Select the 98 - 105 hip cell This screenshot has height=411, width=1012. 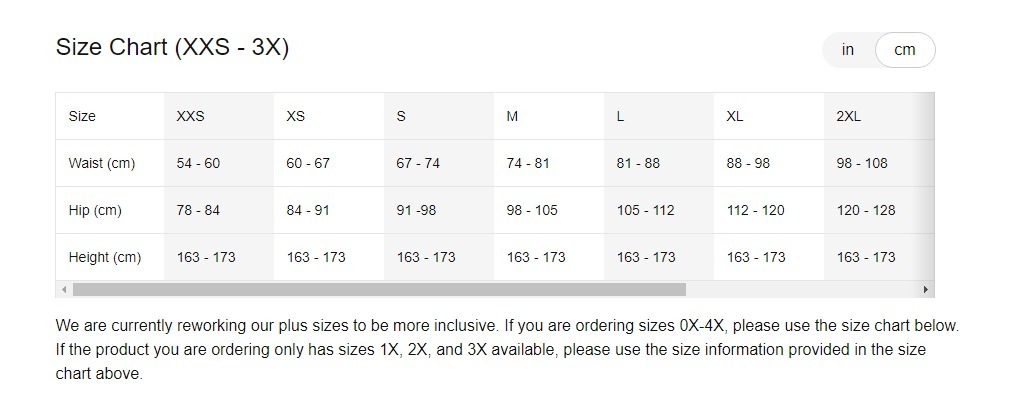coord(532,210)
